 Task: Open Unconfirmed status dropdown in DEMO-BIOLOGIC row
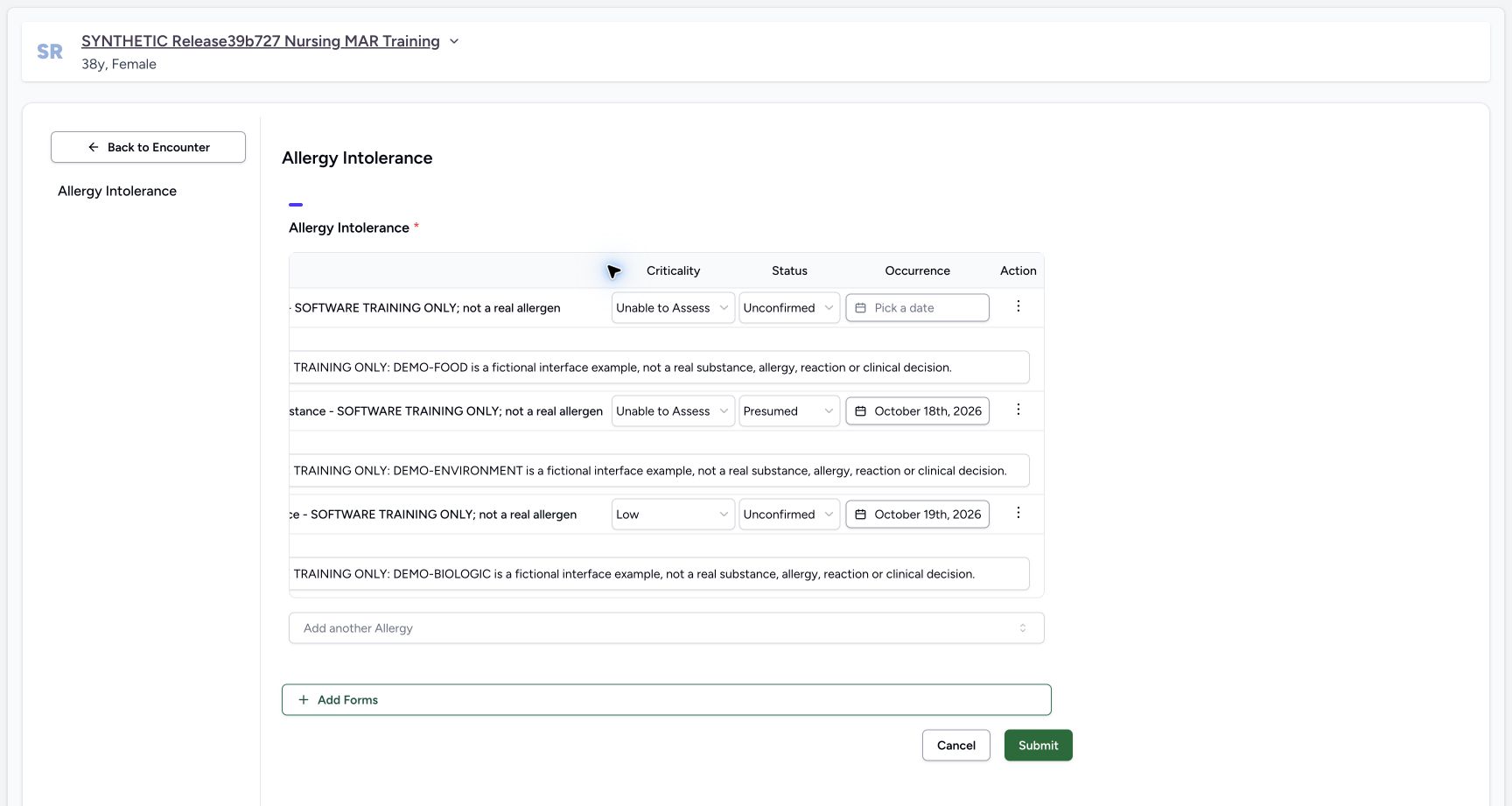tap(789, 515)
